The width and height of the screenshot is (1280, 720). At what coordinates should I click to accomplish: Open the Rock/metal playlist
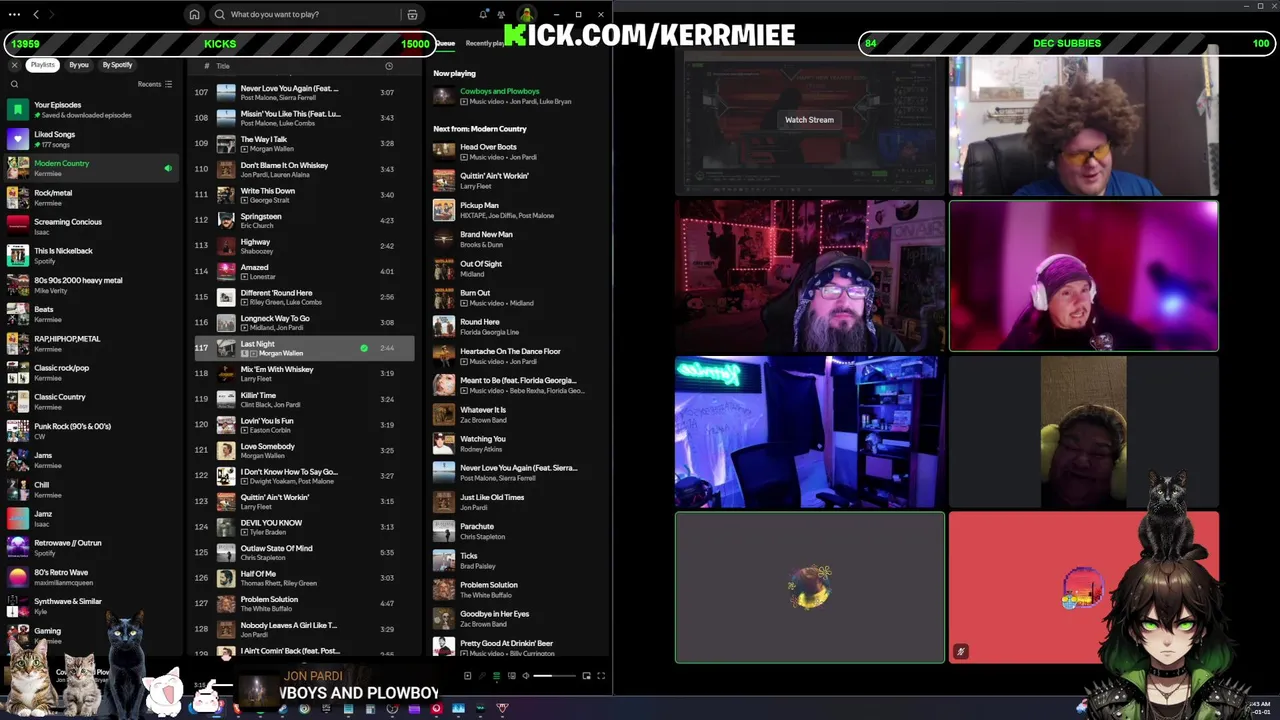pyautogui.click(x=92, y=197)
